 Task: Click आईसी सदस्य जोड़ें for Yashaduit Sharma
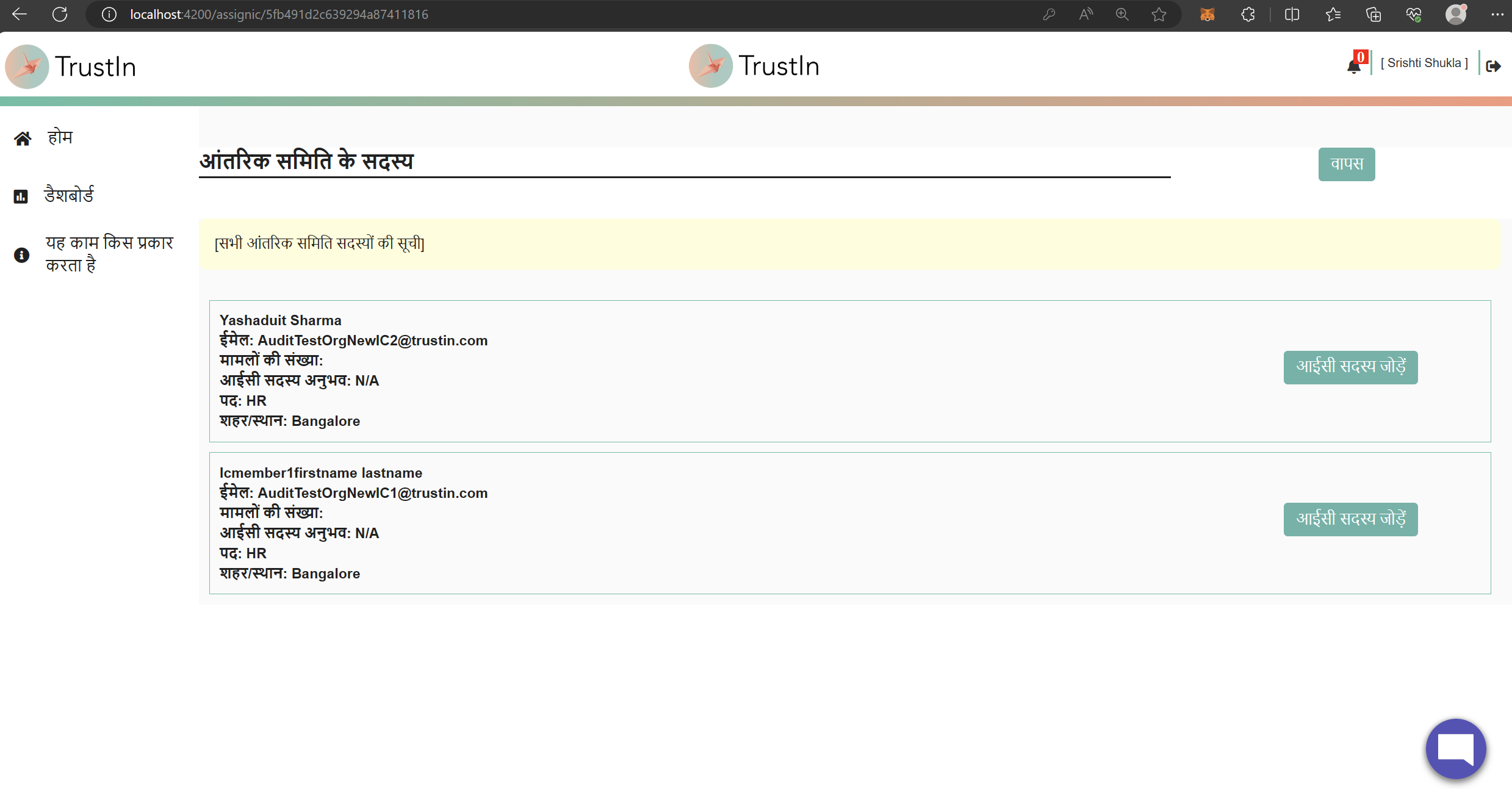[1350, 367]
